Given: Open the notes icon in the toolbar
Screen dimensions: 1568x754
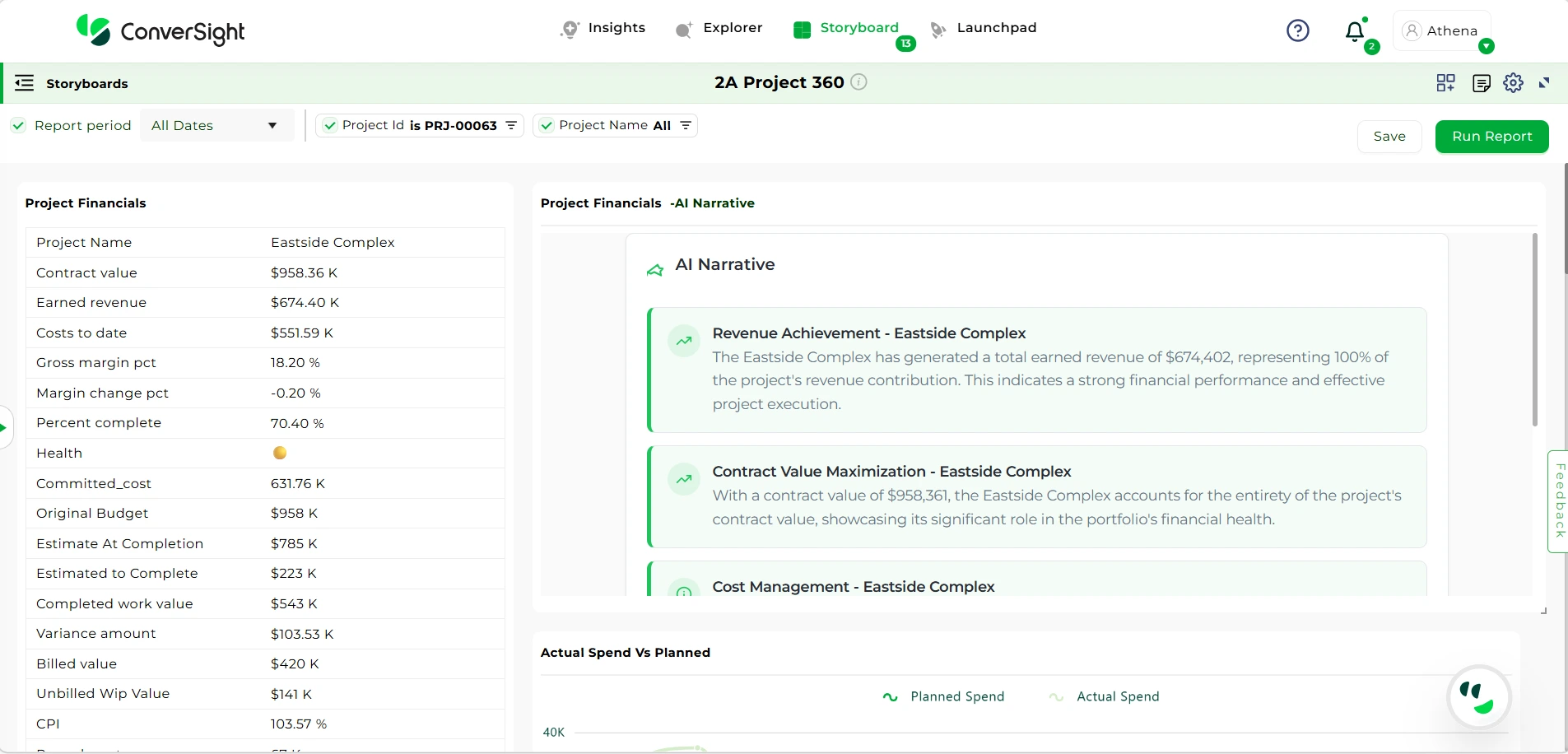Looking at the screenshot, I should click(x=1482, y=82).
